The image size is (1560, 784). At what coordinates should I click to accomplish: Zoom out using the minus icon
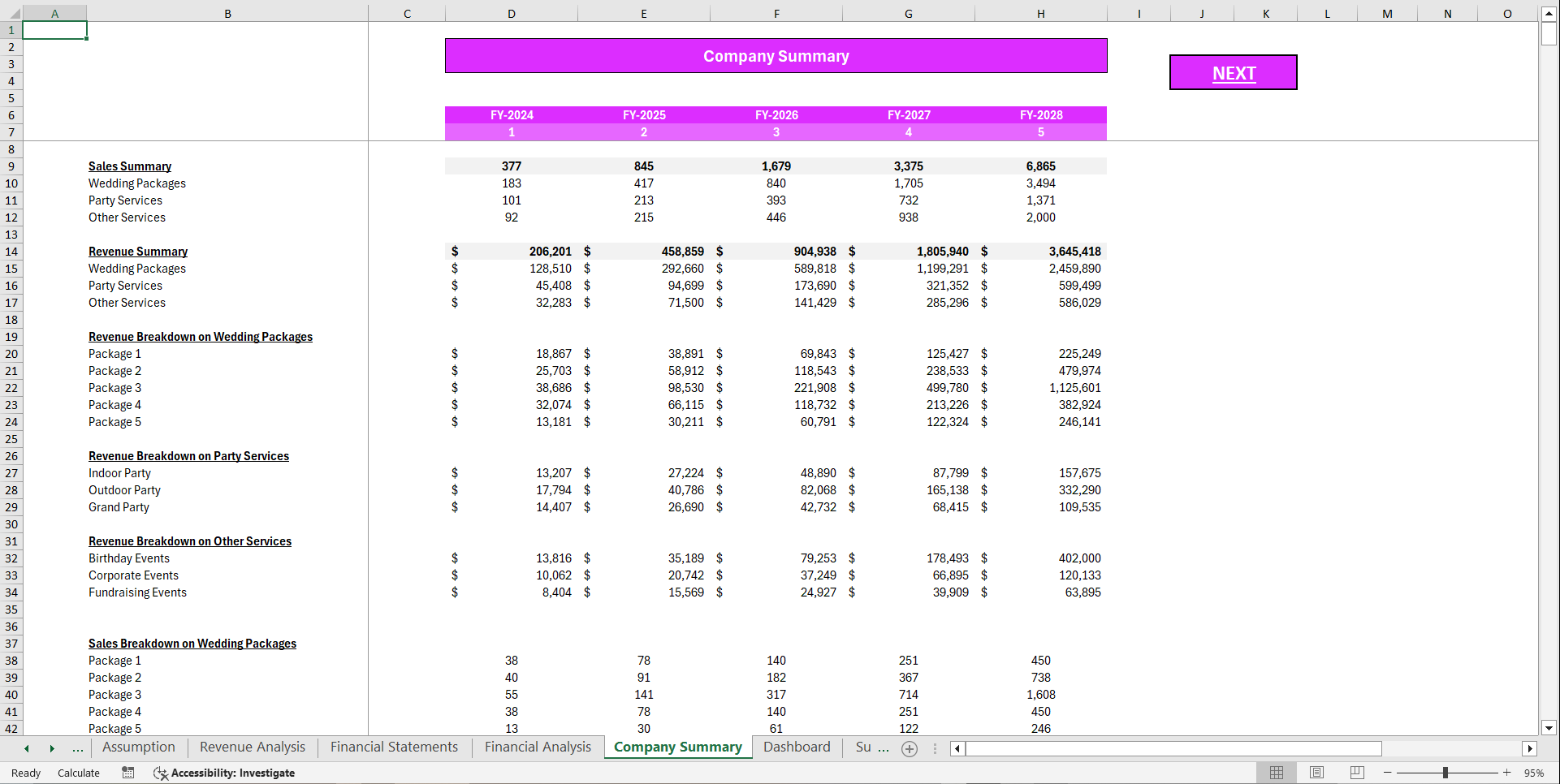1386,773
